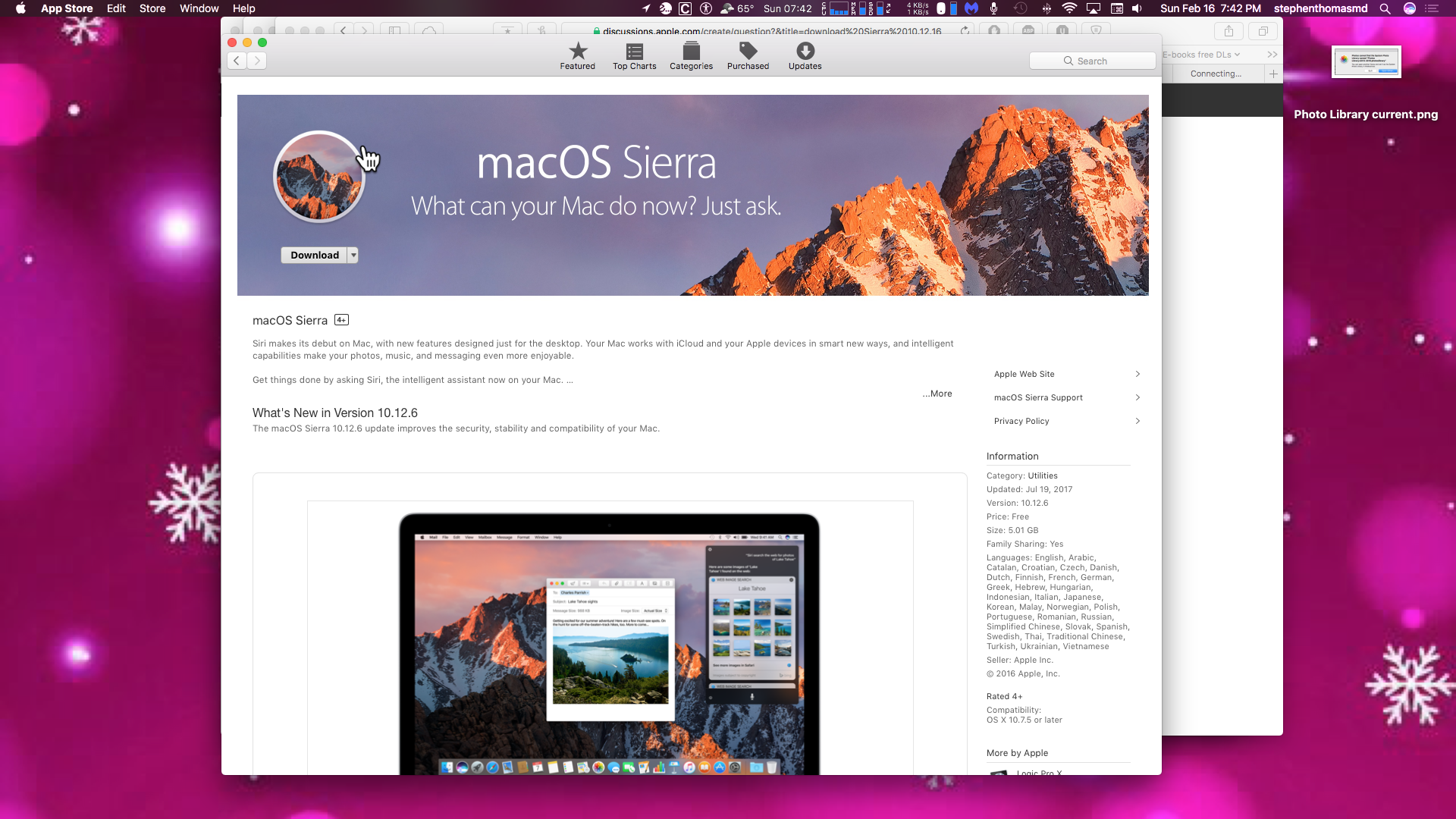The height and width of the screenshot is (819, 1456).
Task: Open the Edit menu
Action: [116, 8]
